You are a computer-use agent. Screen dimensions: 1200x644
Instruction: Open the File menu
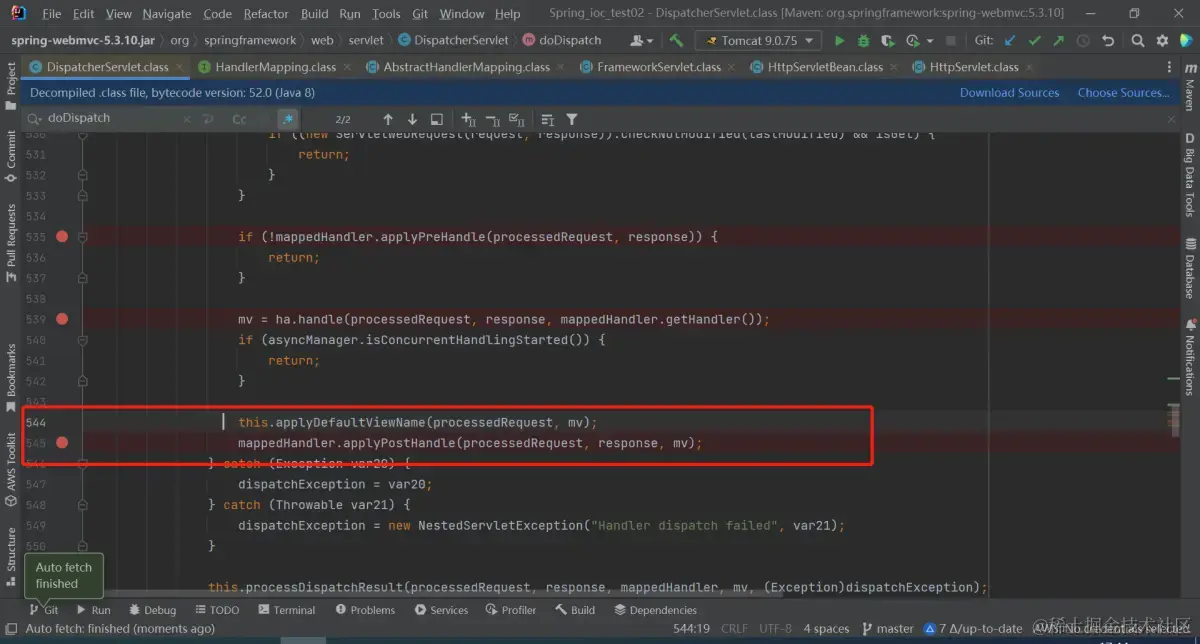click(x=52, y=14)
